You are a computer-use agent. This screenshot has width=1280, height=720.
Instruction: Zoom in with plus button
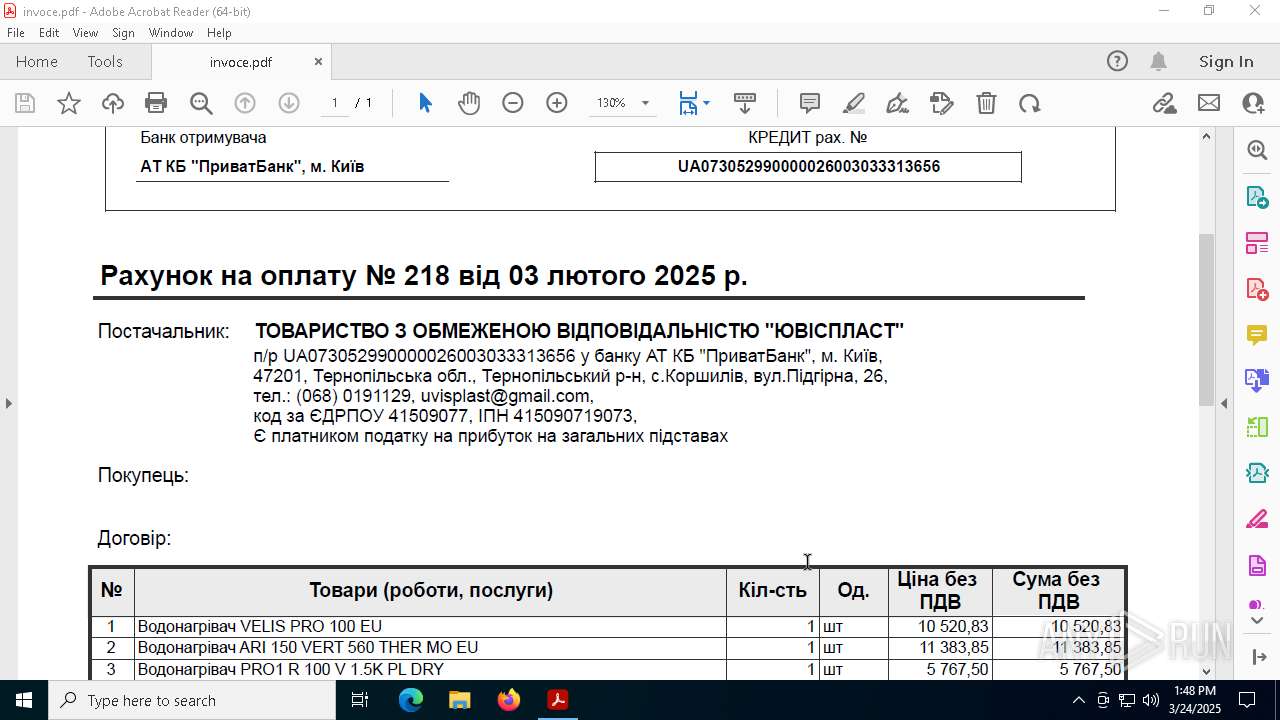point(557,103)
